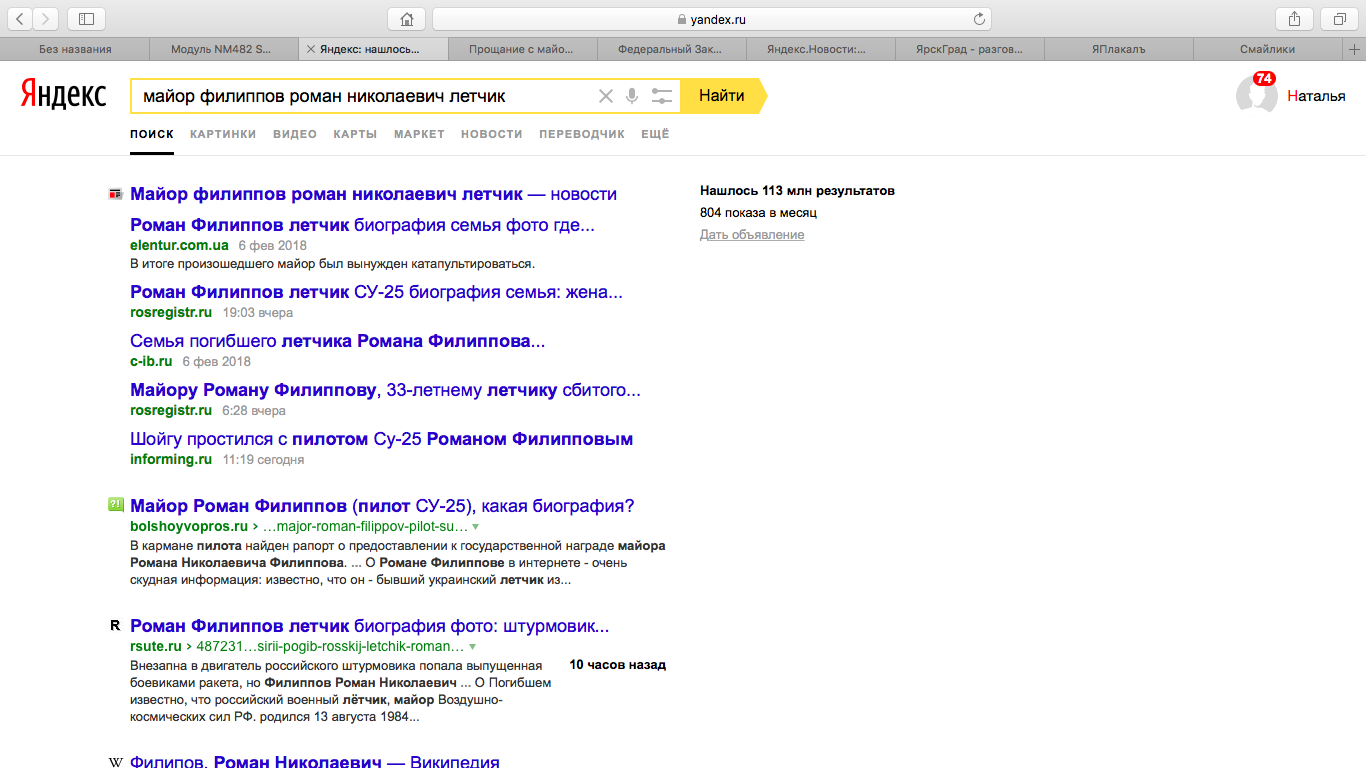The image size is (1366, 768).
Task: Click the Нашлось 113 млн результатов text
Action: click(x=797, y=190)
